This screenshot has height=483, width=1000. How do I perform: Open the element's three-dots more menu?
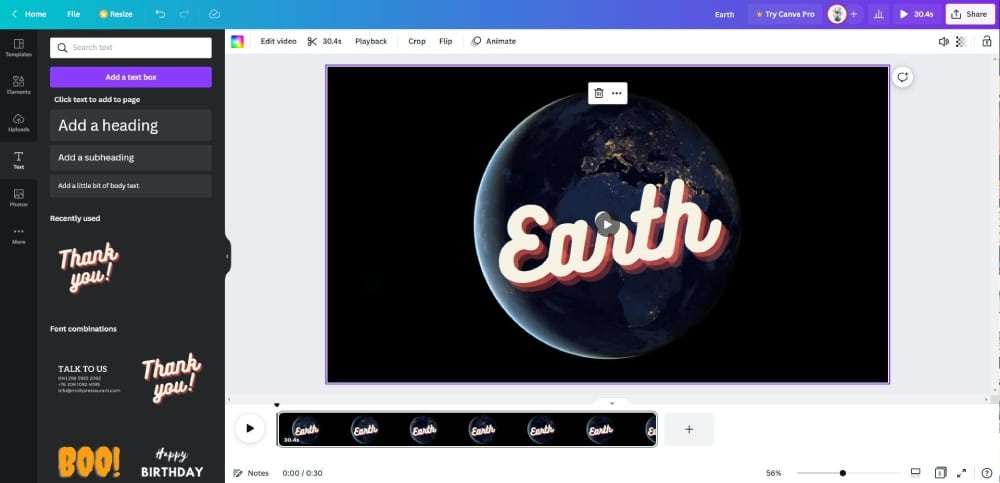[617, 93]
